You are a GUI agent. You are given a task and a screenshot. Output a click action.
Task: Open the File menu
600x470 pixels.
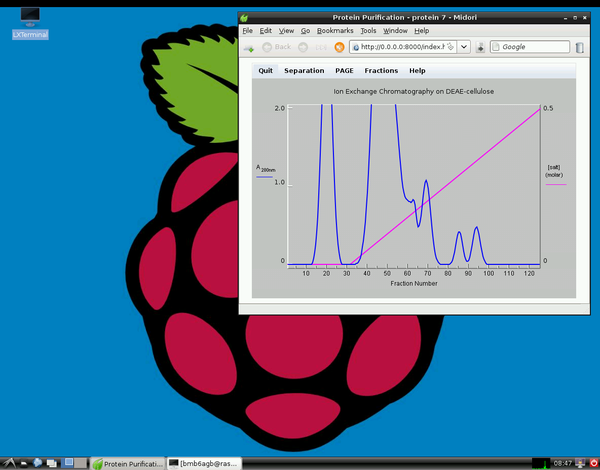pos(248,31)
